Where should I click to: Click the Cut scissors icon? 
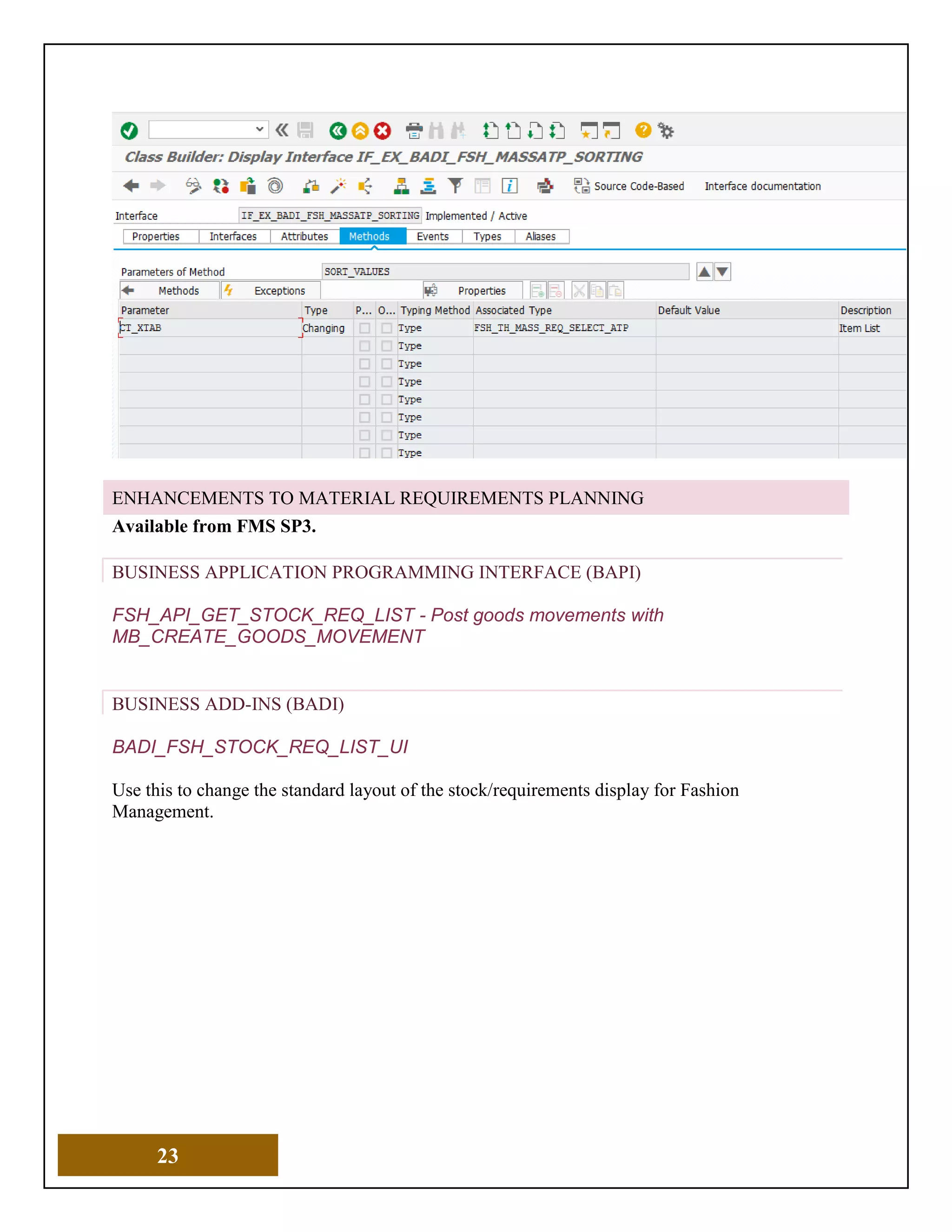pyautogui.click(x=579, y=291)
